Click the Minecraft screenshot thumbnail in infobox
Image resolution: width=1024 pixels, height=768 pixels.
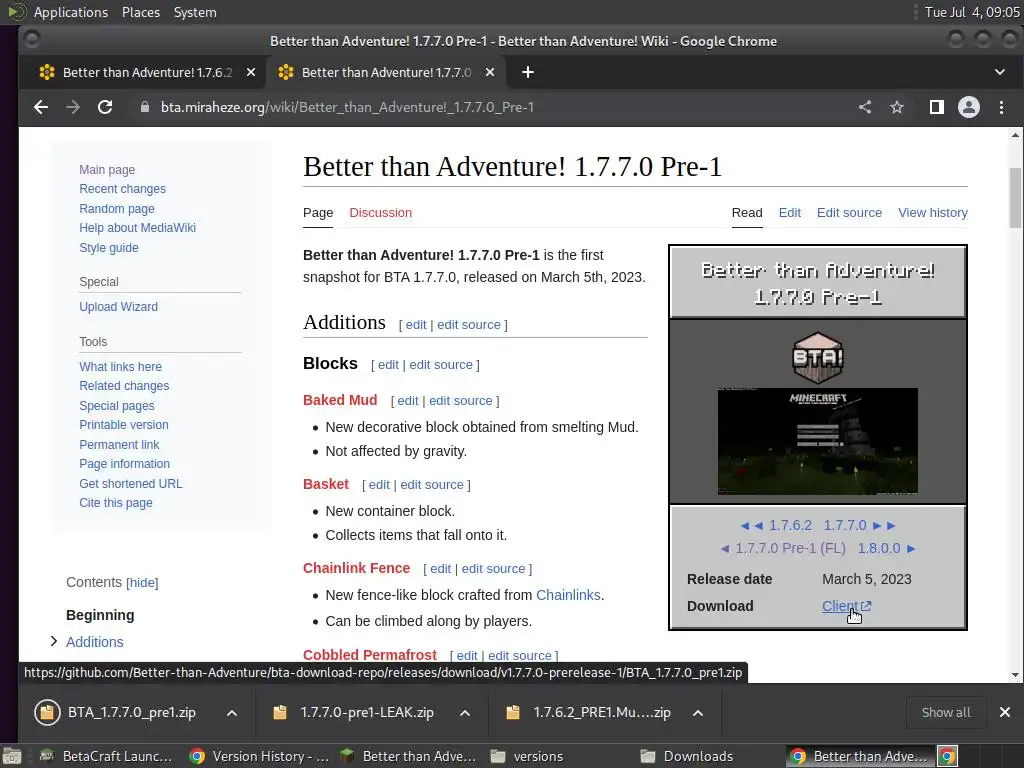(818, 441)
